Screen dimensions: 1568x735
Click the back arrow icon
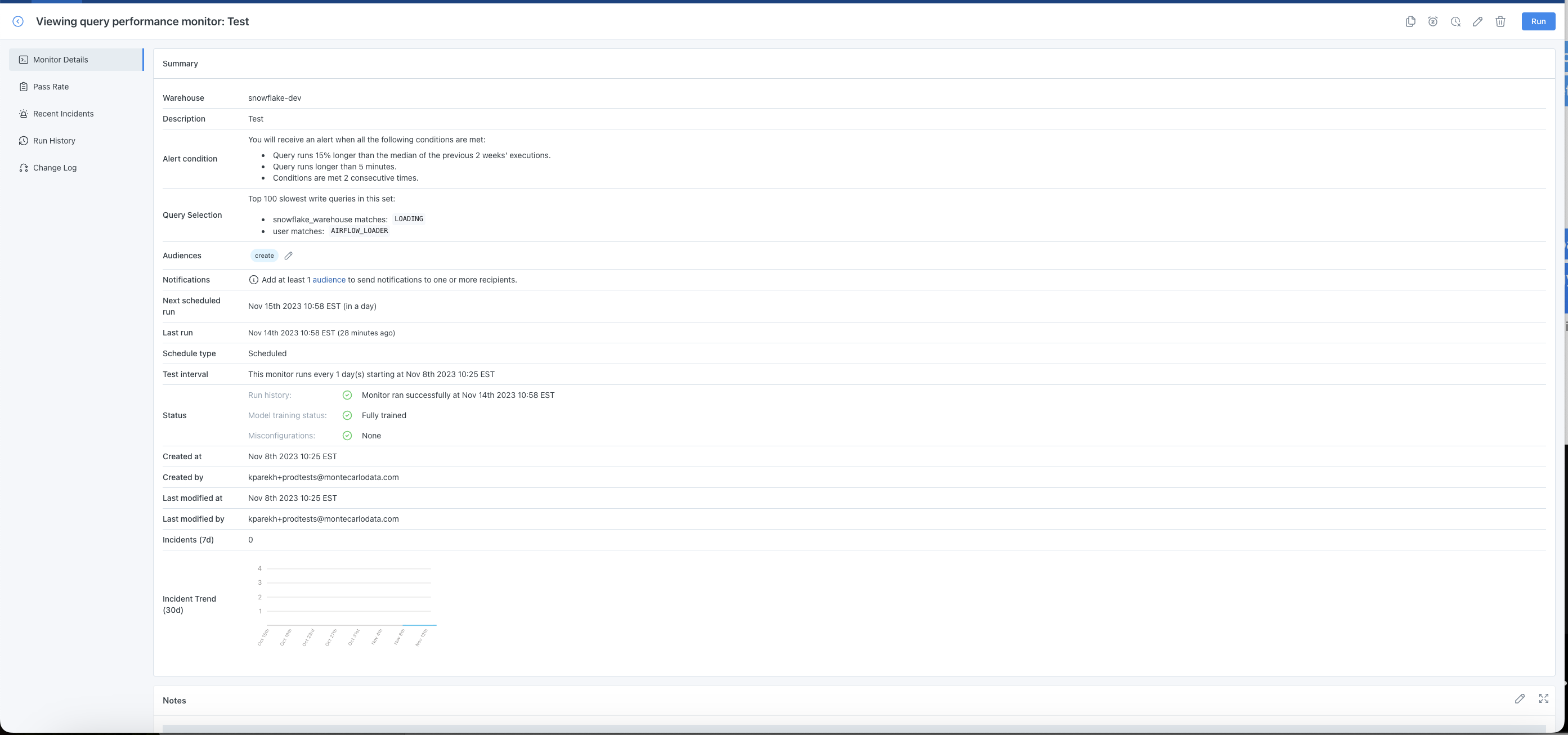click(18, 21)
